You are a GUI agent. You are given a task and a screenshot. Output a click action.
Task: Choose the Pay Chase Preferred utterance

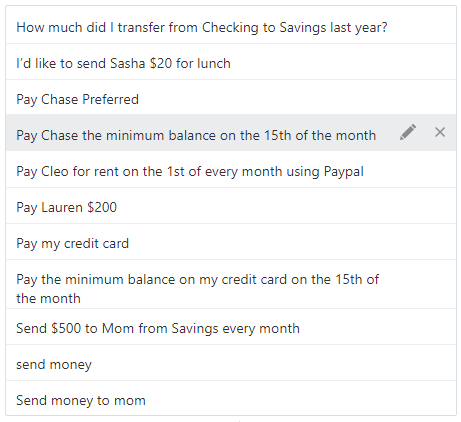(231, 97)
